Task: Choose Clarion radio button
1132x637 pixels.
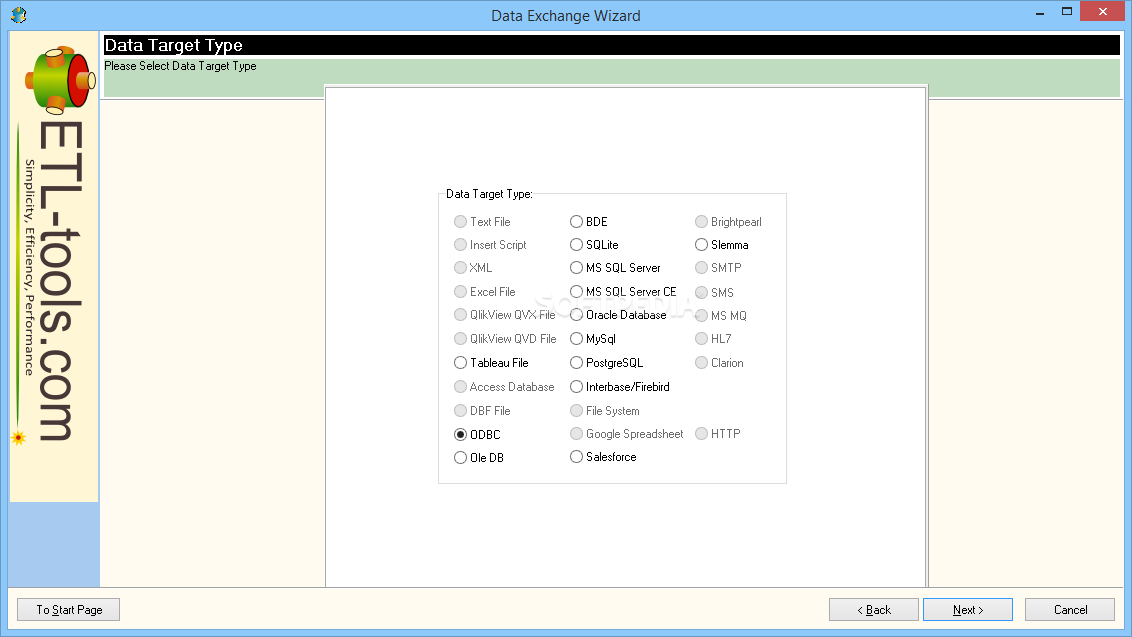Action: [x=719, y=363]
